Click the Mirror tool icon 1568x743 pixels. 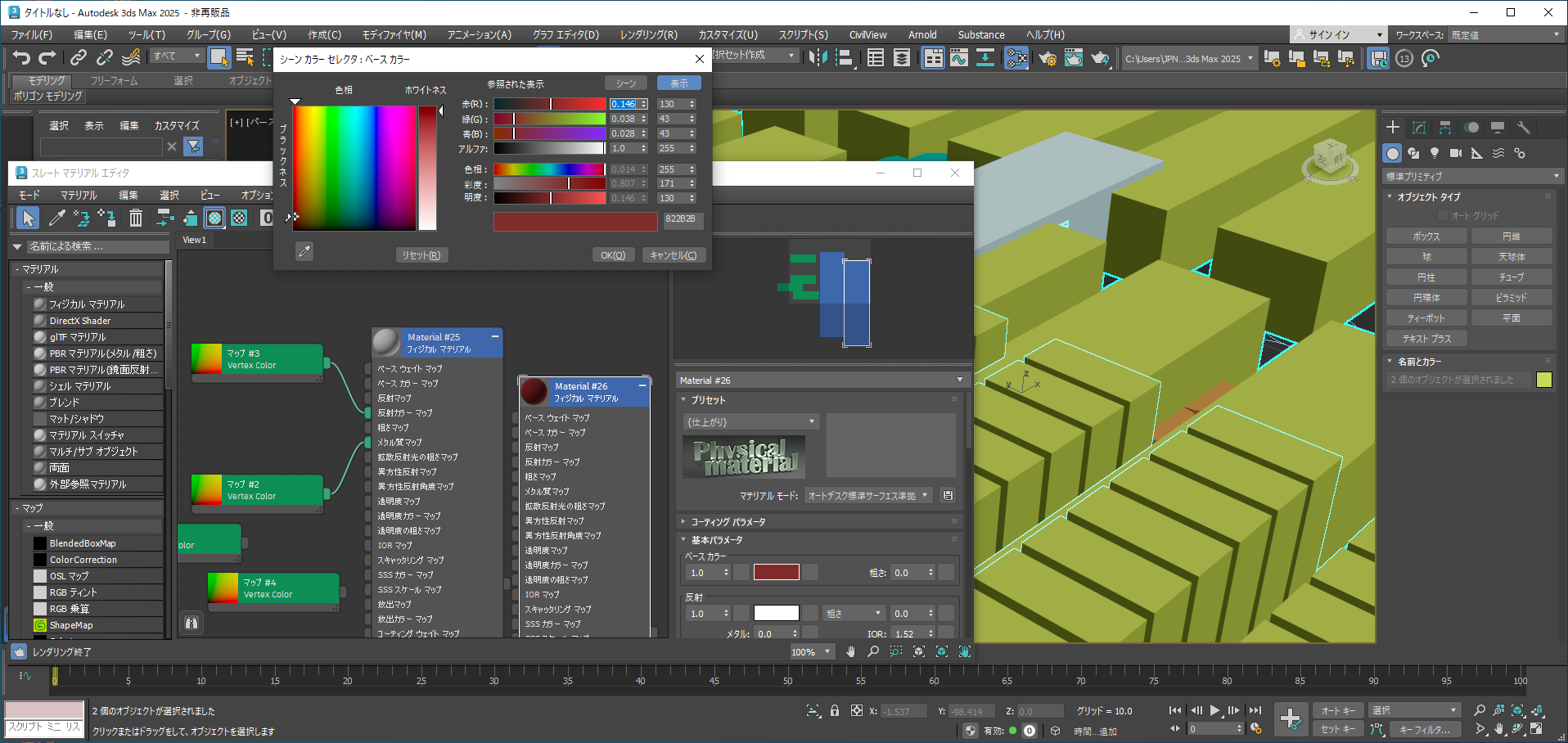818,57
